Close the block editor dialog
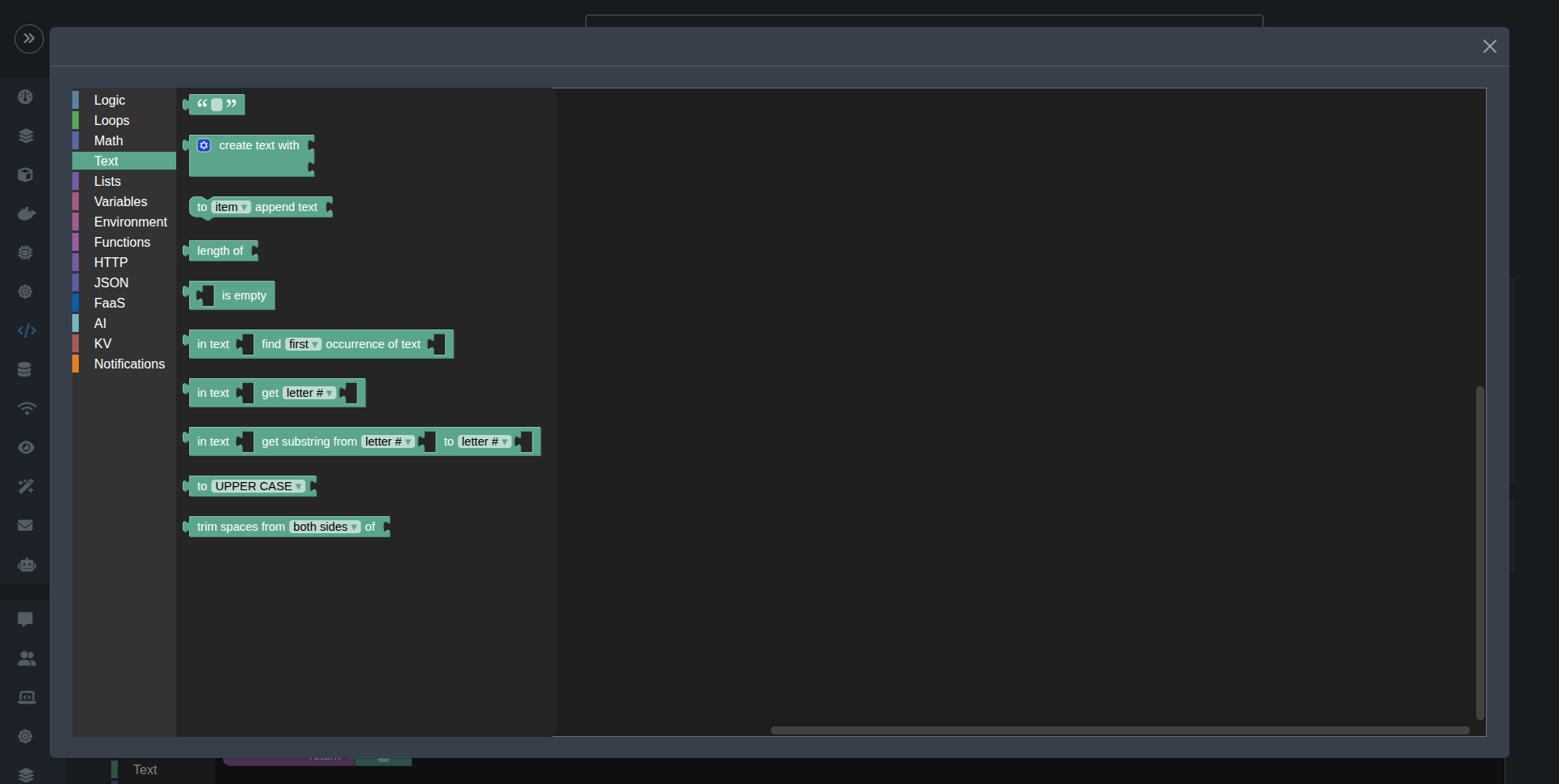The image size is (1559, 784). [x=1489, y=46]
